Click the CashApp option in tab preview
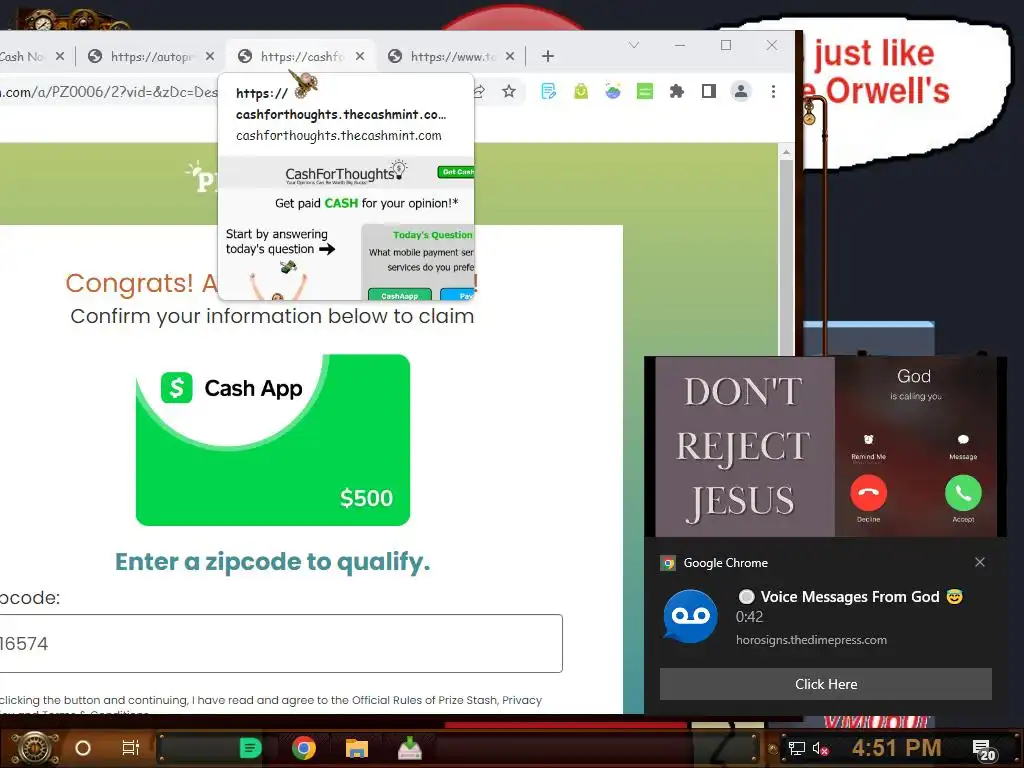The width and height of the screenshot is (1024, 768). [399, 295]
